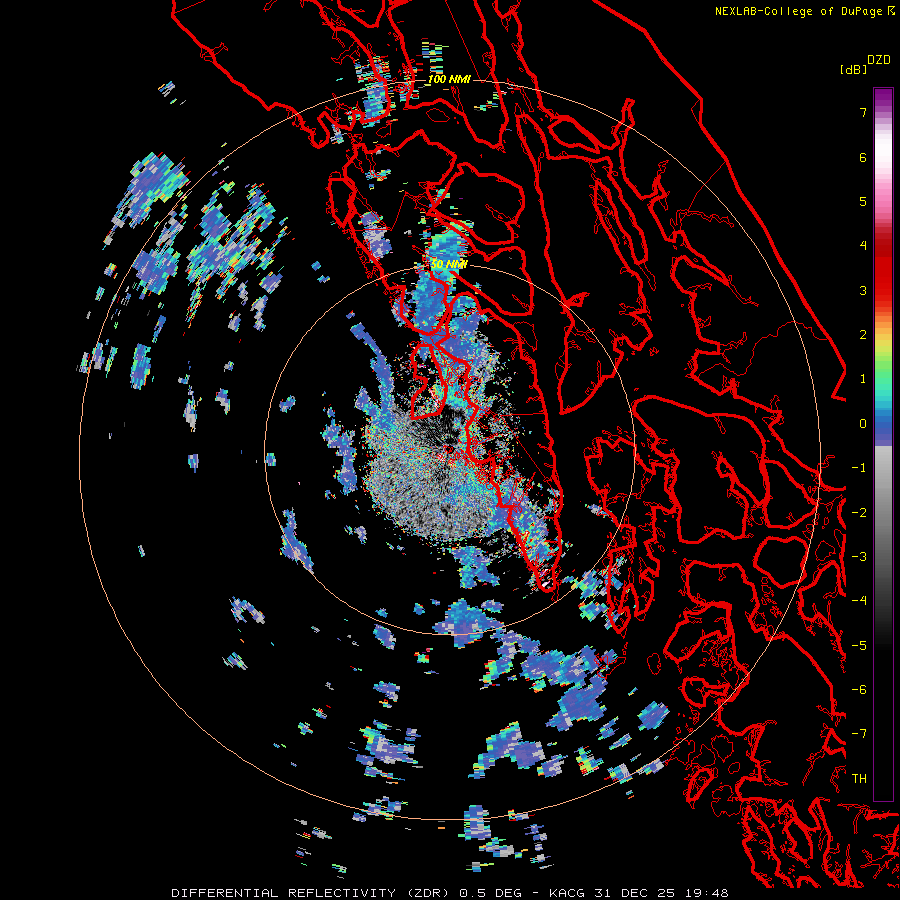Select the -7 value on the scale
The width and height of the screenshot is (900, 900).
click(859, 734)
